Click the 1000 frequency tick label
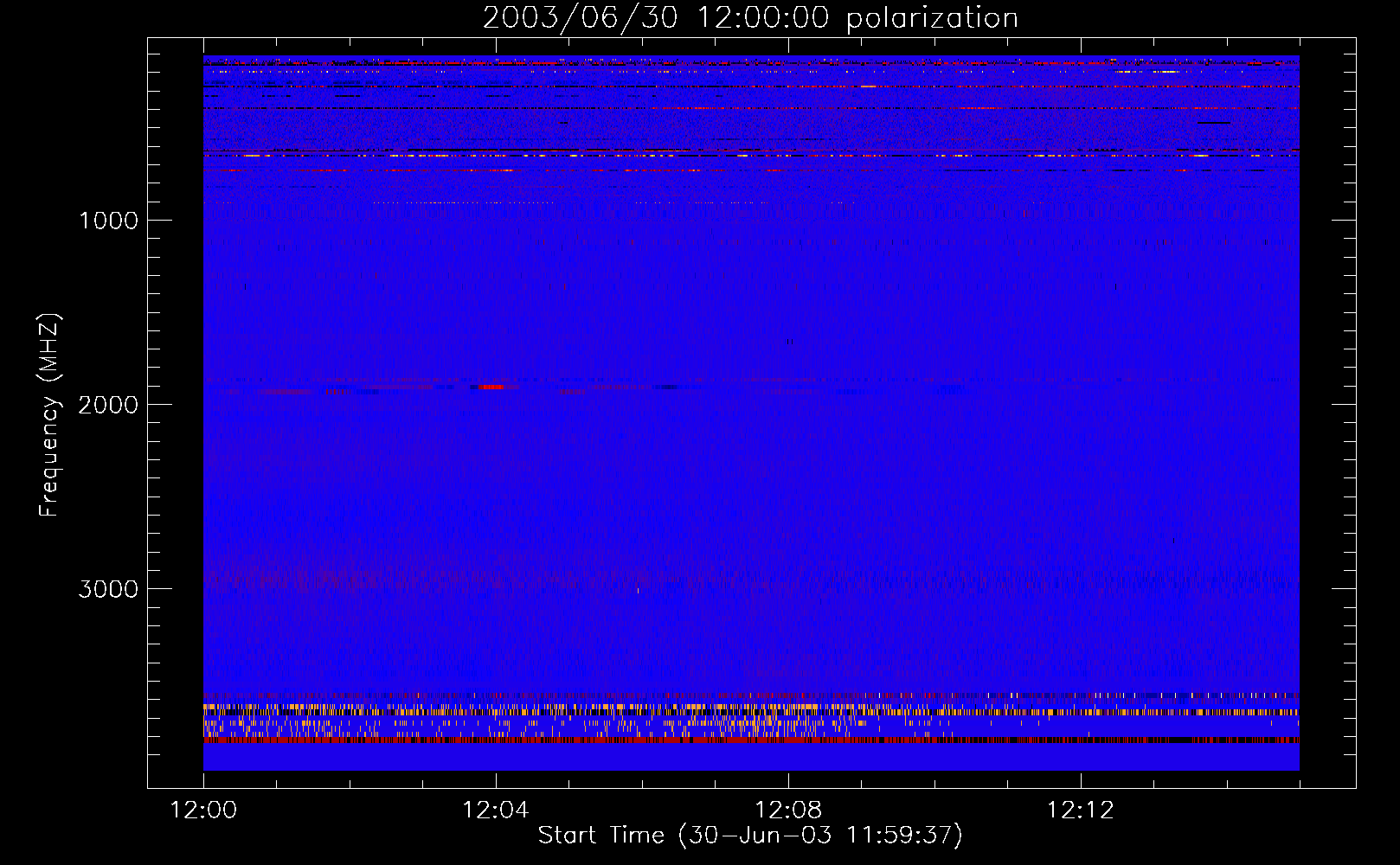Viewport: 1400px width, 865px height. pyautogui.click(x=108, y=221)
